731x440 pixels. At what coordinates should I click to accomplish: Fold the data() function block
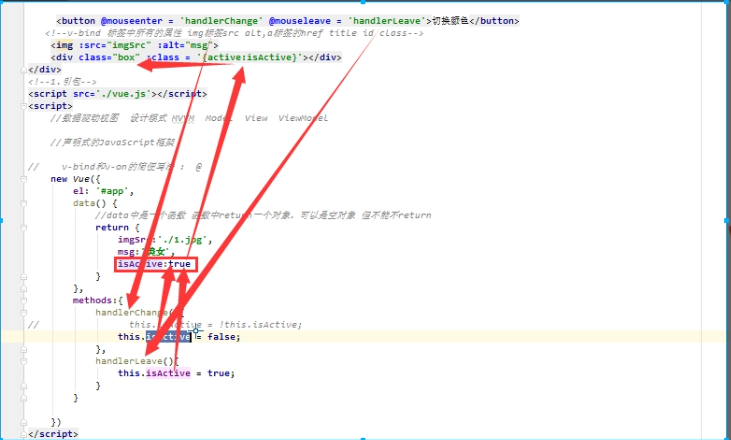23,203
